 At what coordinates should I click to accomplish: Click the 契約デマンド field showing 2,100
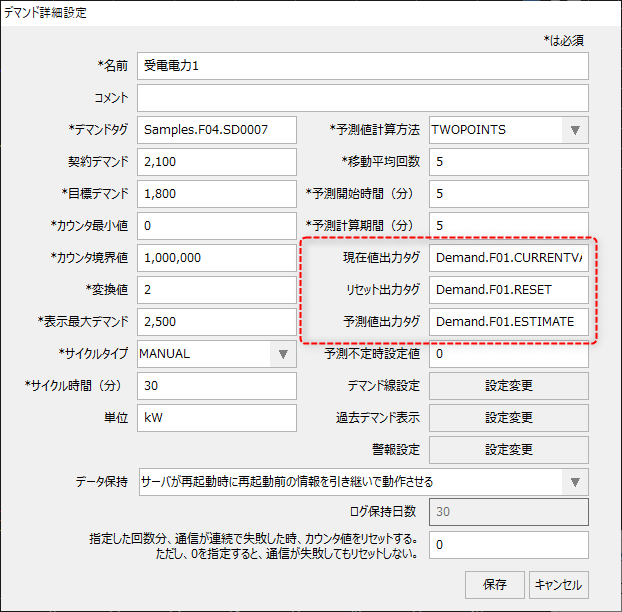(217, 162)
